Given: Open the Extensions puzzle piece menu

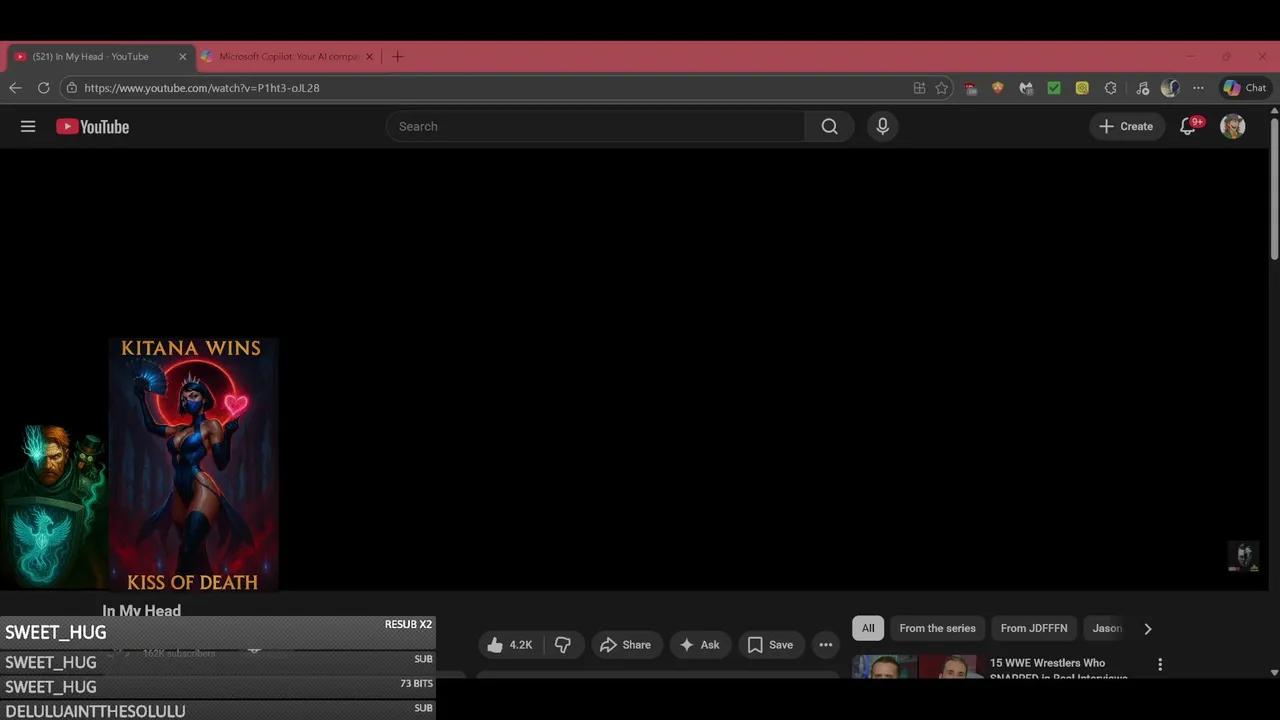Looking at the screenshot, I should tap(1110, 88).
